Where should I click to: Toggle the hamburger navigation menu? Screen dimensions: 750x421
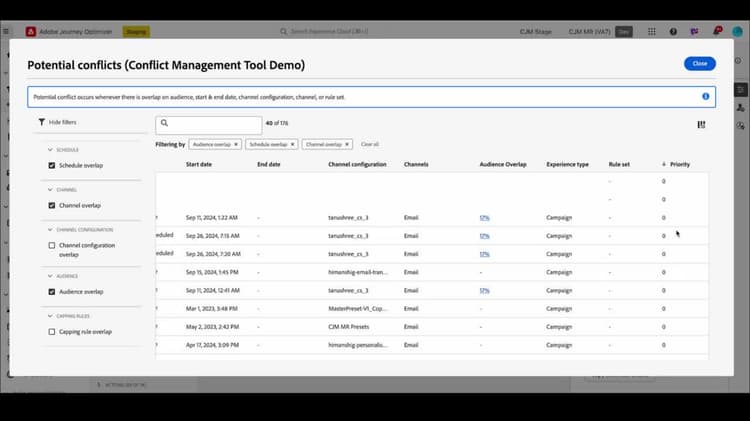coord(6,32)
